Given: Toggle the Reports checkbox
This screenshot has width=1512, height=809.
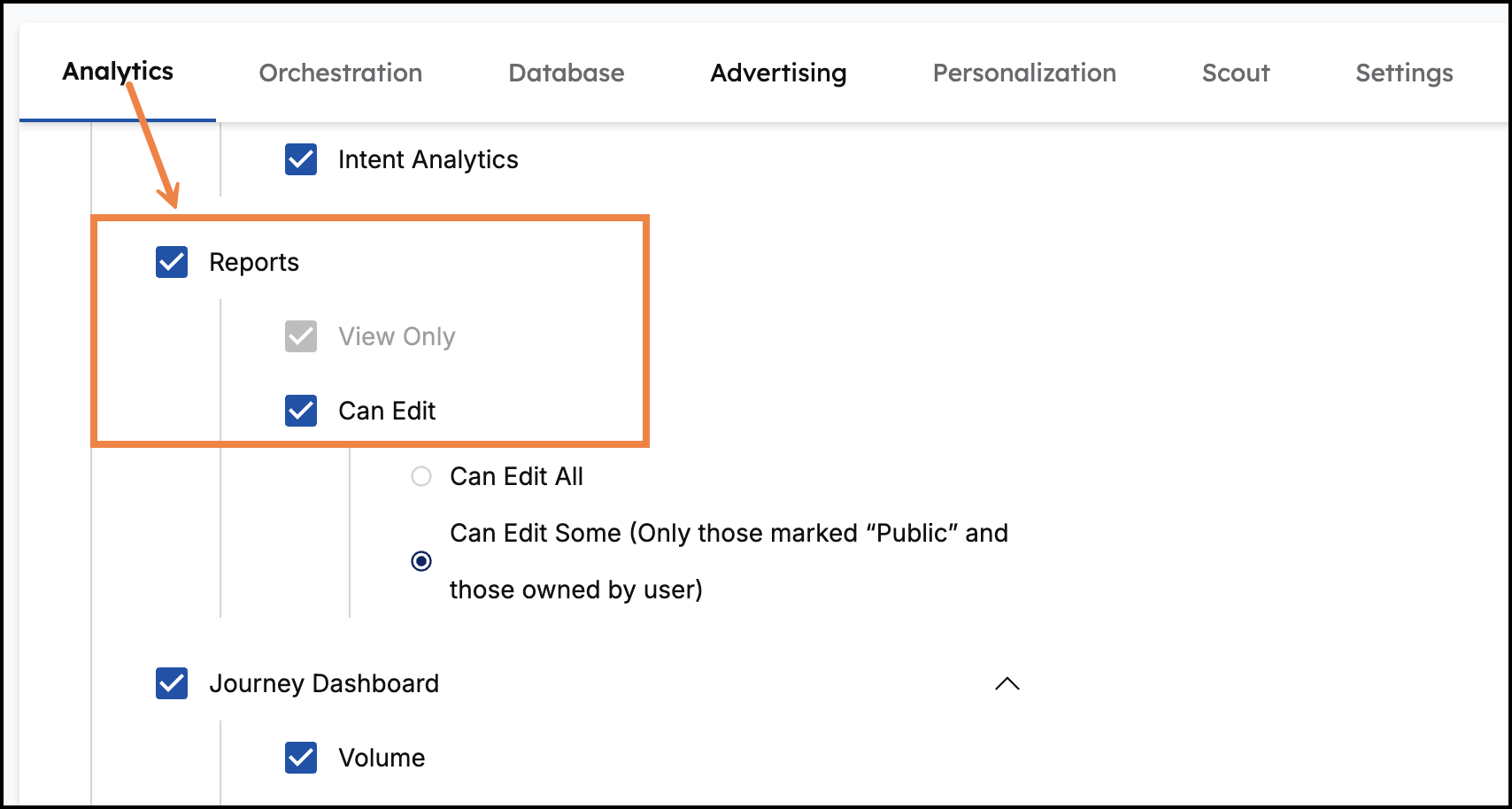Looking at the screenshot, I should click(172, 262).
